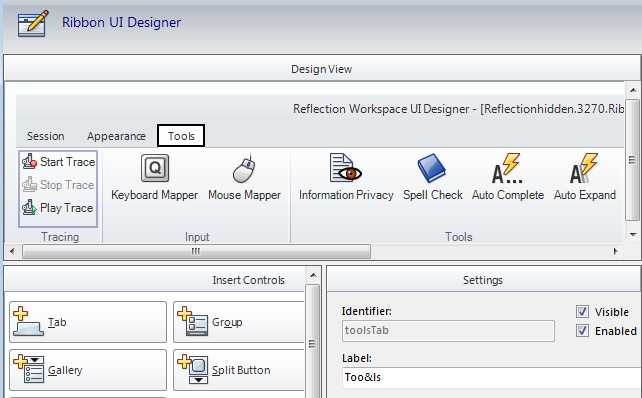642x398 pixels.
Task: Click Design View scrollbar down arrow
Action: (x=633, y=235)
